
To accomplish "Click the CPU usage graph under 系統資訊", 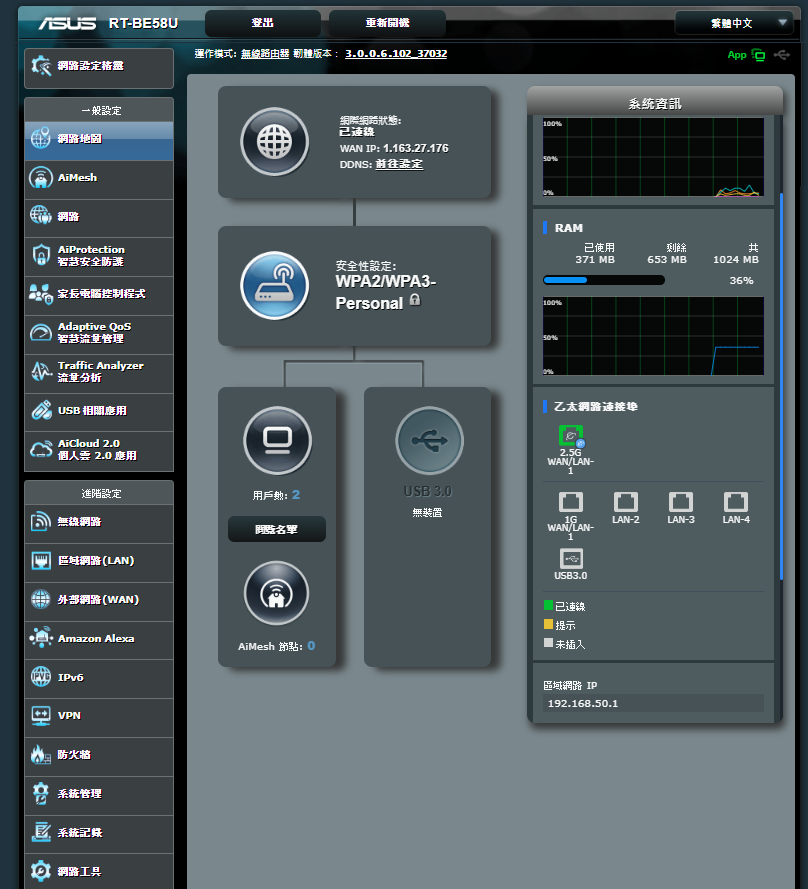I will (x=653, y=157).
